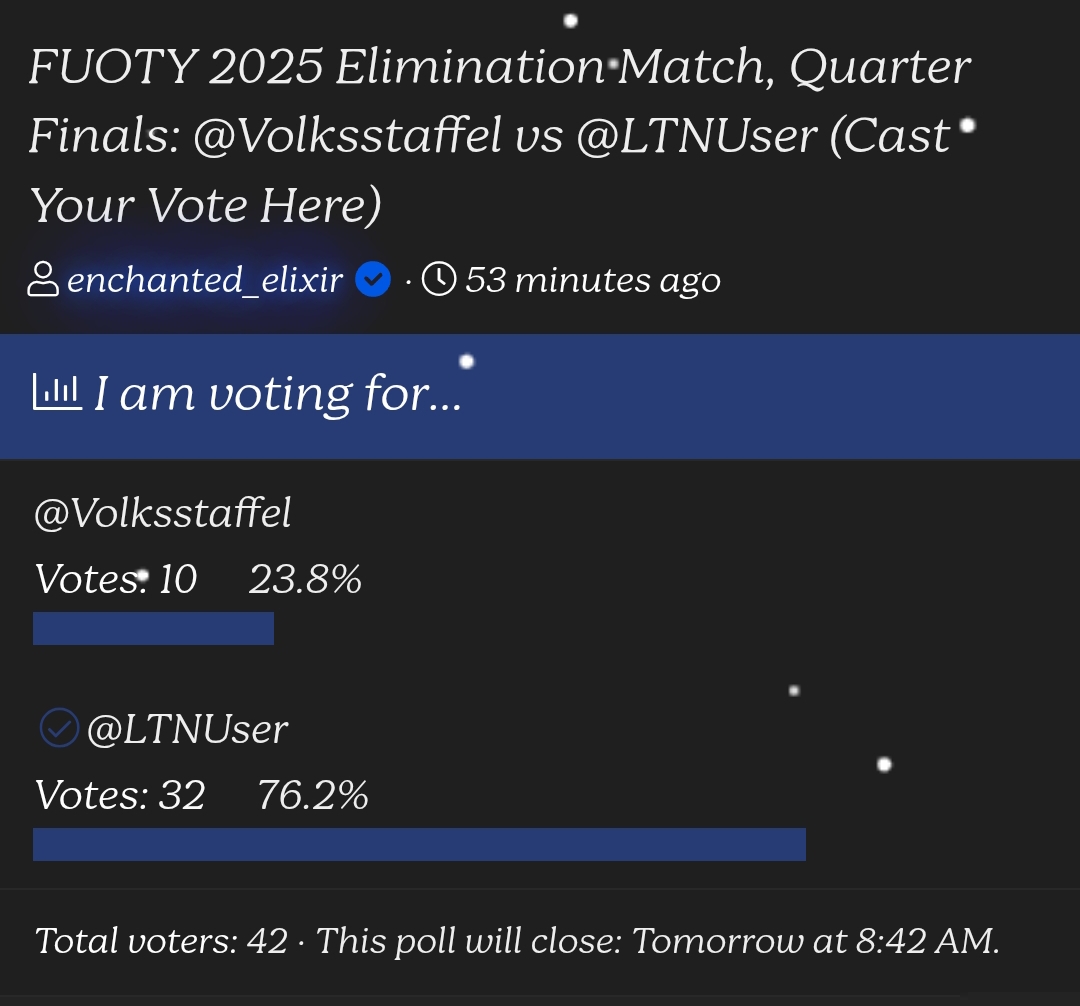
Task: Click the "I am voting for…" poll header
Action: tap(278, 394)
